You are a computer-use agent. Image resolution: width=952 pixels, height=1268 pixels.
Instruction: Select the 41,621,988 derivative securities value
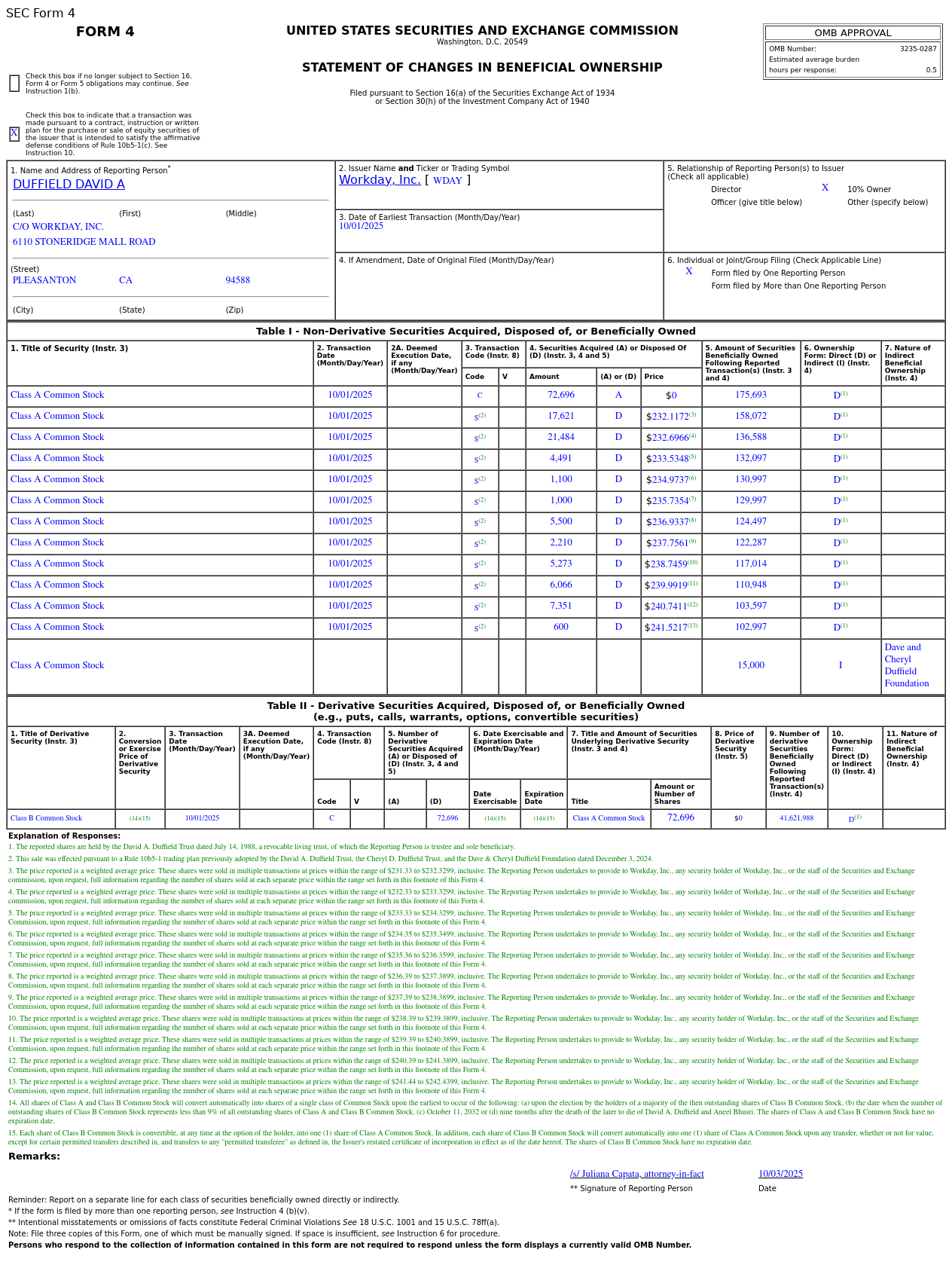click(796, 818)
